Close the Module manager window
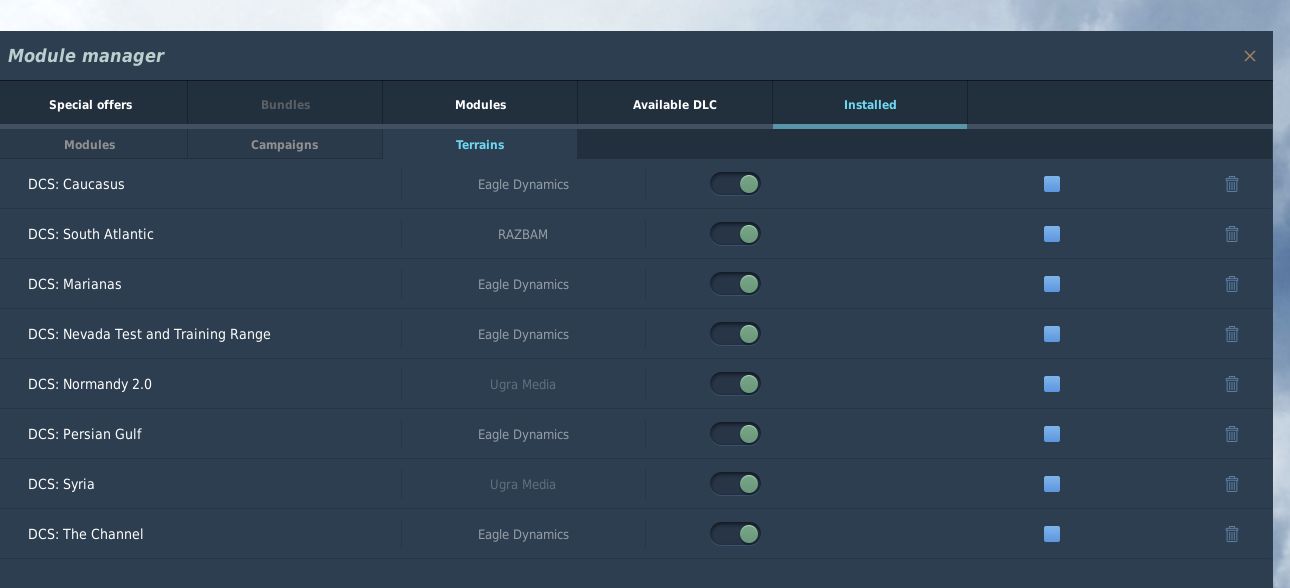 [1250, 56]
